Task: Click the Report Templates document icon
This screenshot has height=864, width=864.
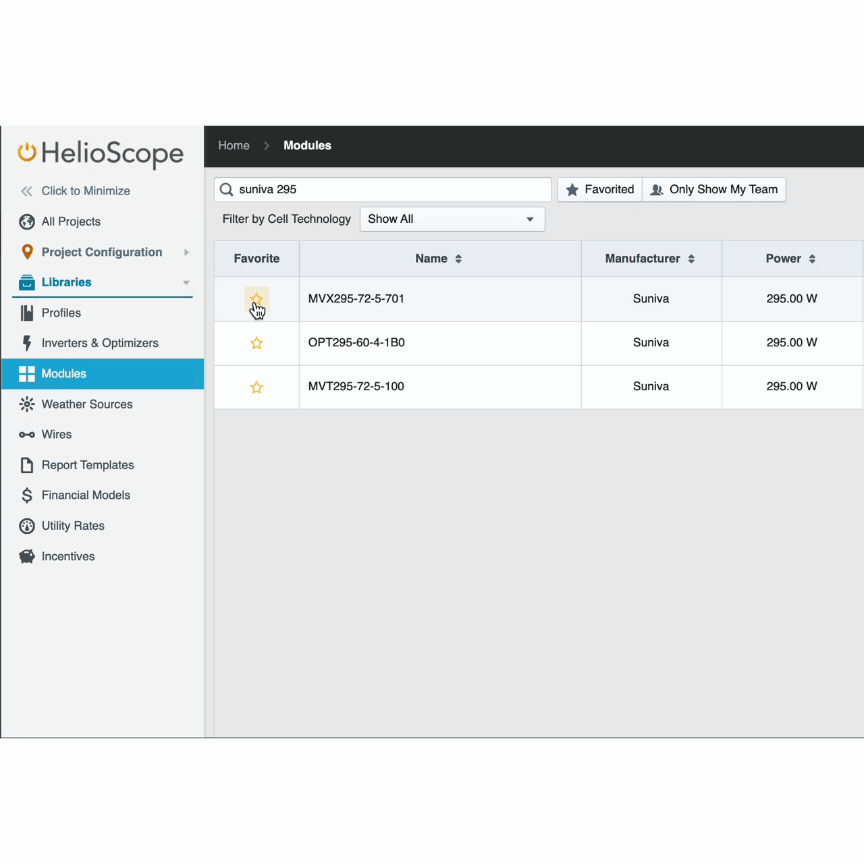Action: point(26,465)
